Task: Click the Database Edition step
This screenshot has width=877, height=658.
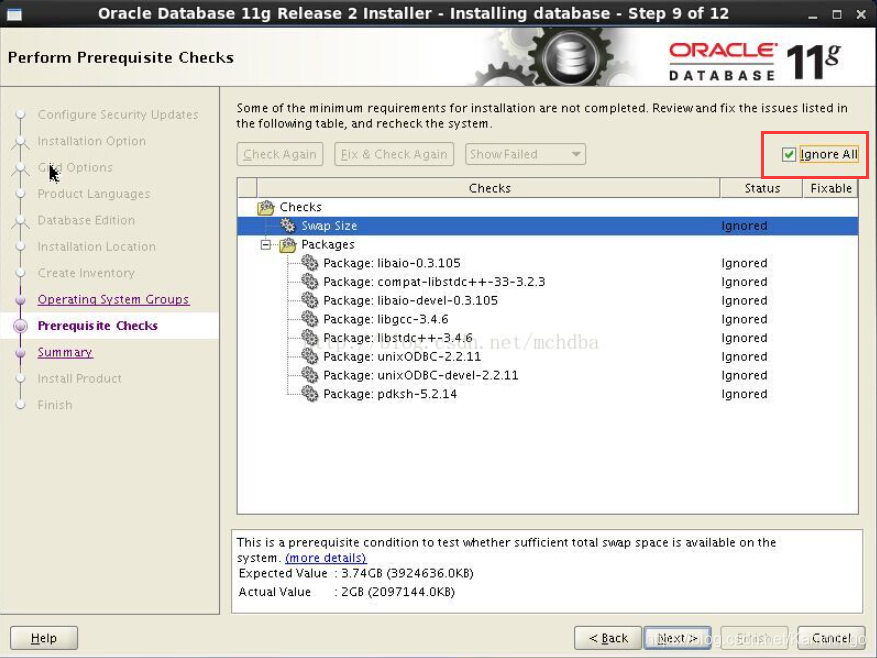Action: click(x=86, y=220)
